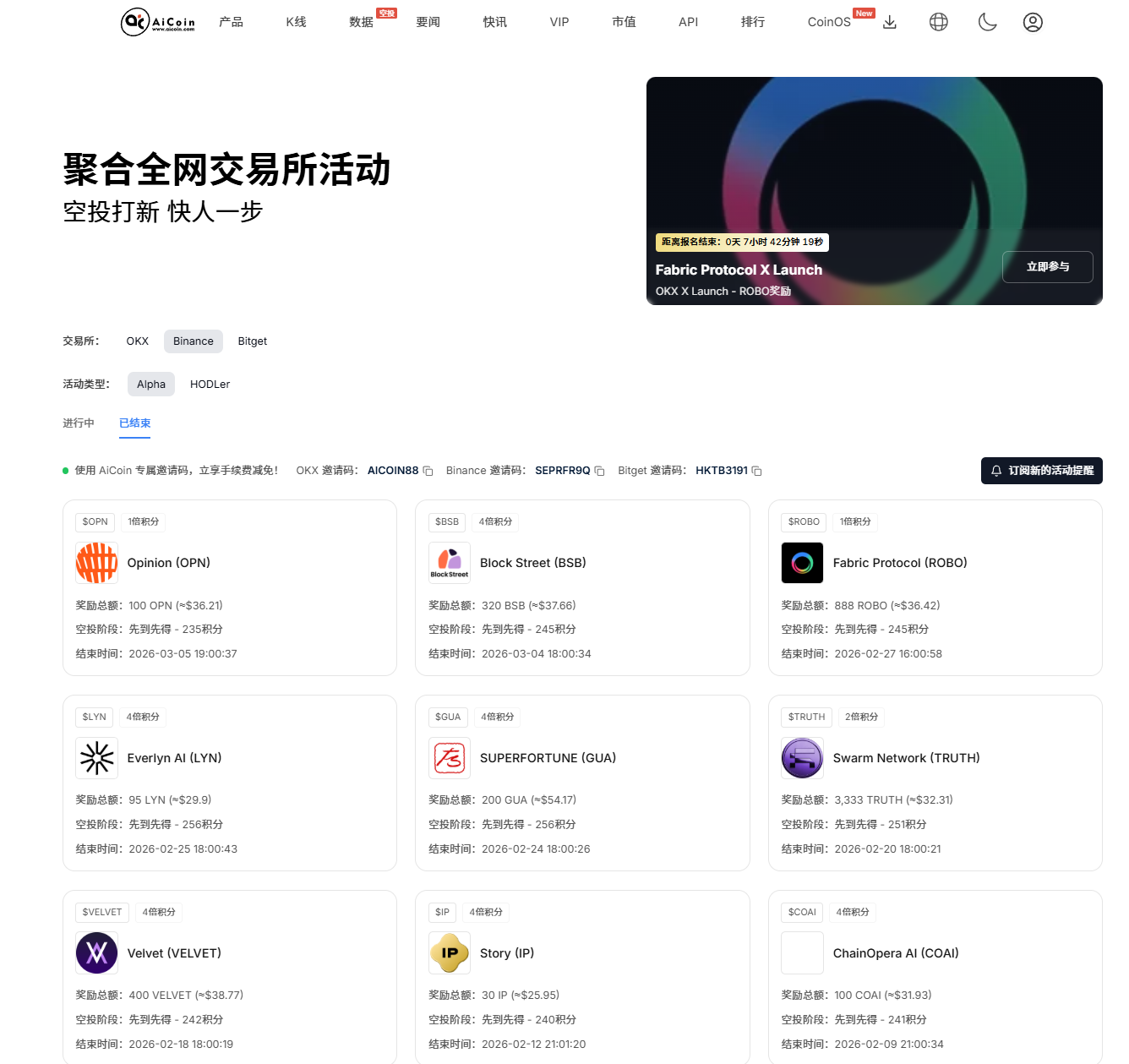The width and height of the screenshot is (1129, 1064).
Task: Click the Block Street (BSB) logo
Action: pos(449,562)
